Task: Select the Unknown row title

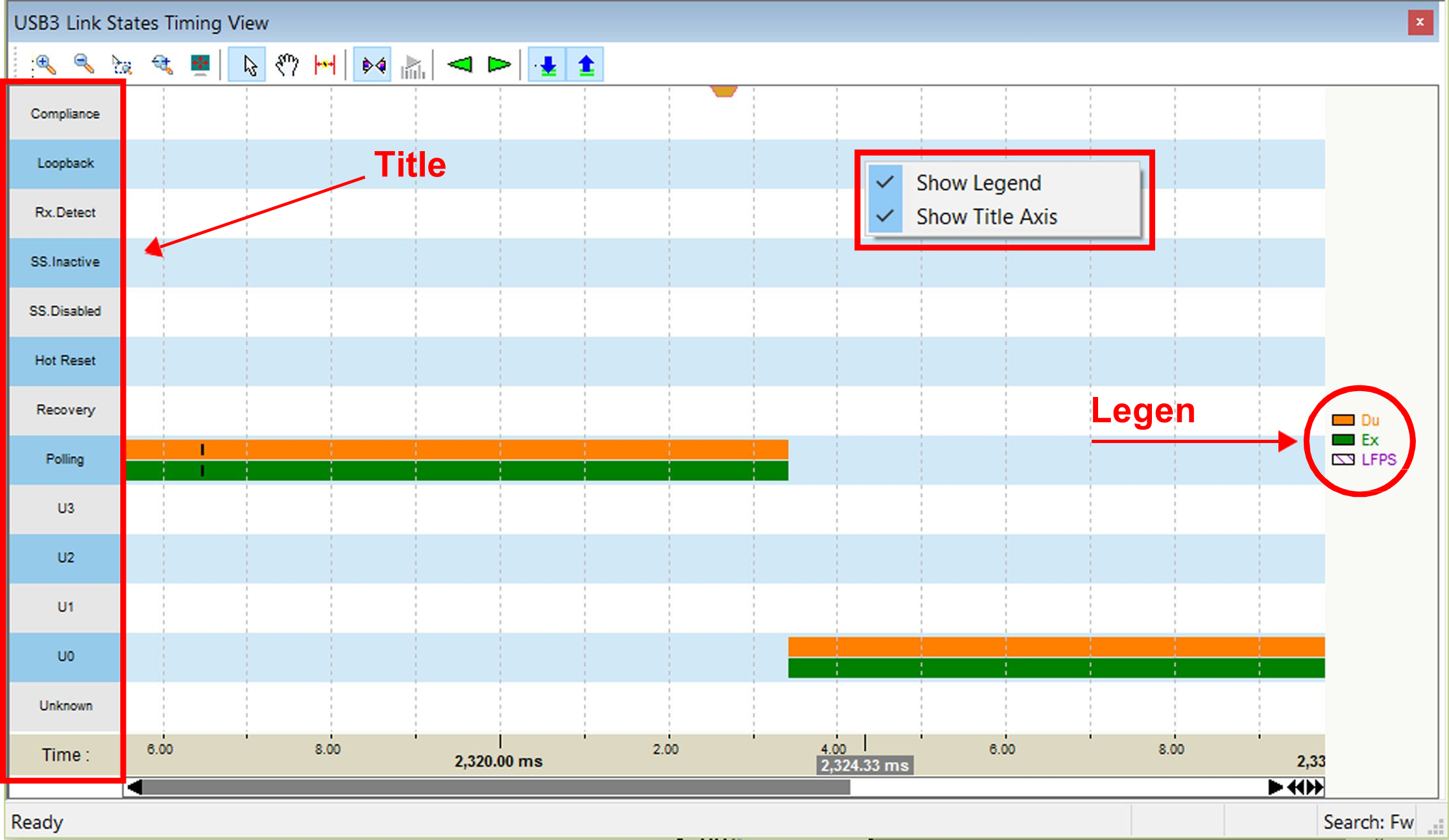Action: [x=65, y=705]
